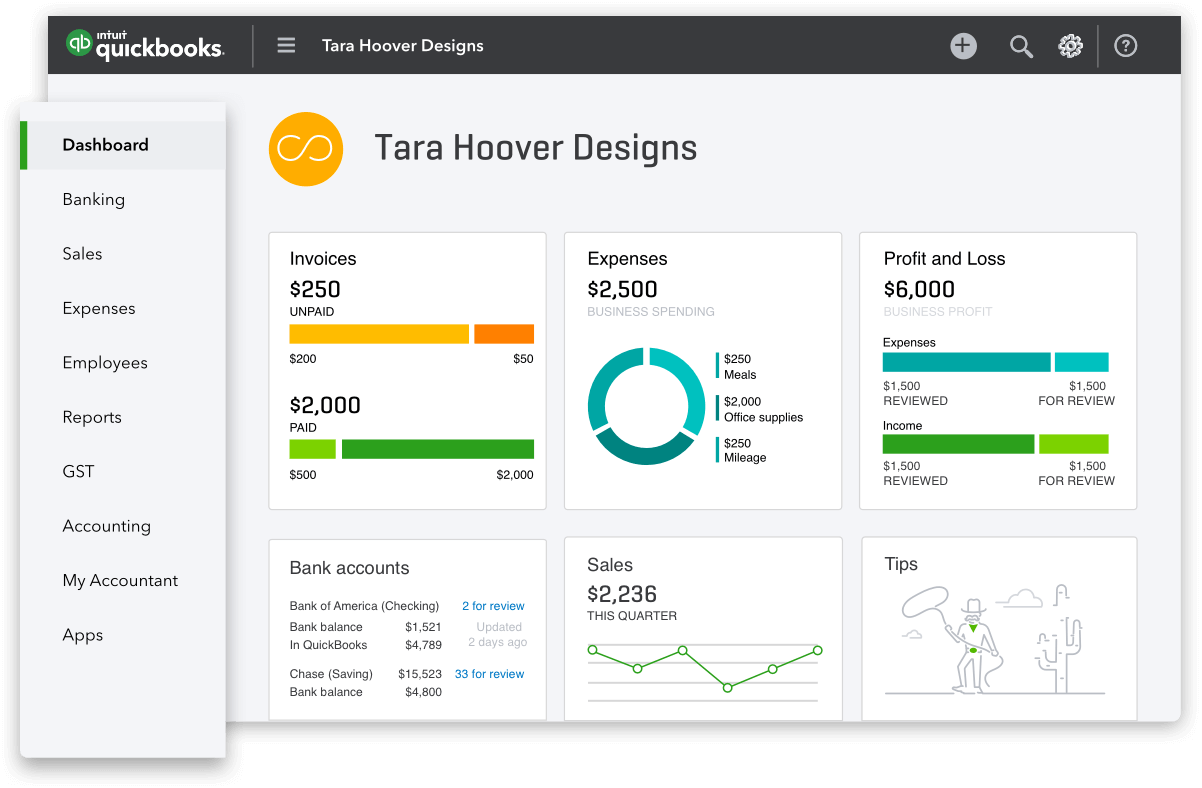1202x788 pixels.
Task: Click the Income for-review light green bar
Action: tap(1074, 444)
